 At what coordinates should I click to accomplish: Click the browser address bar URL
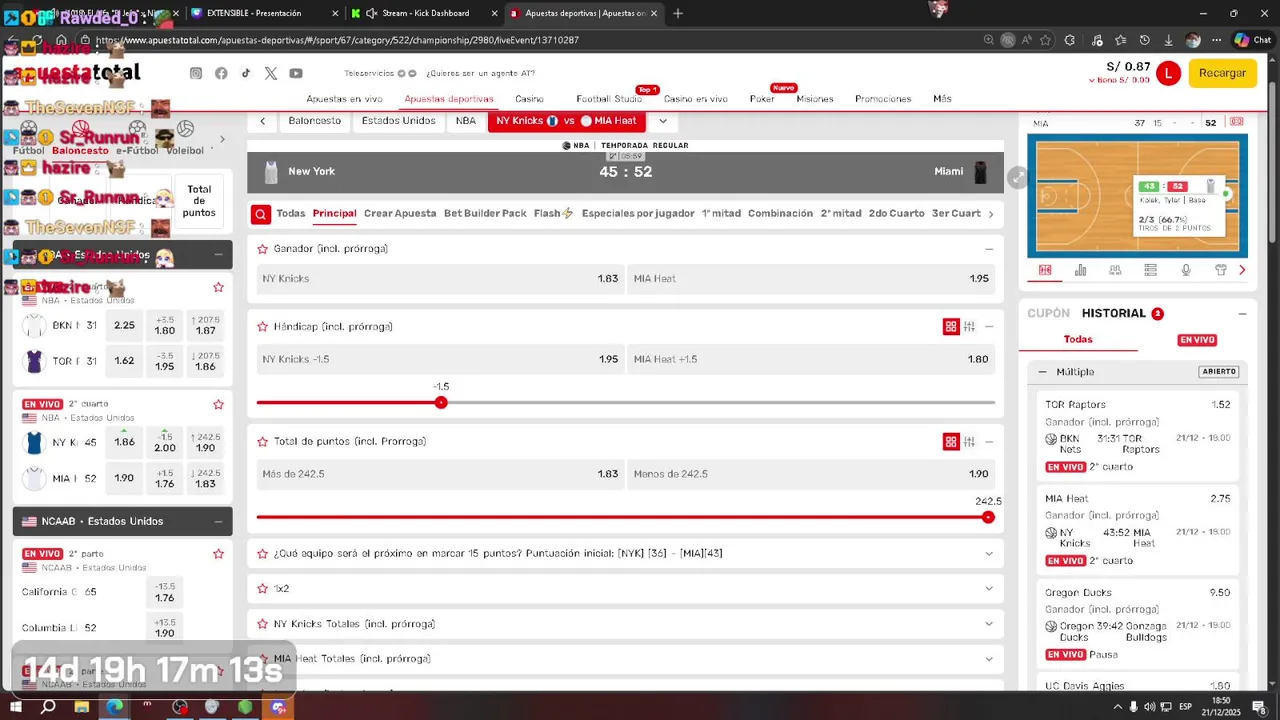click(337, 40)
